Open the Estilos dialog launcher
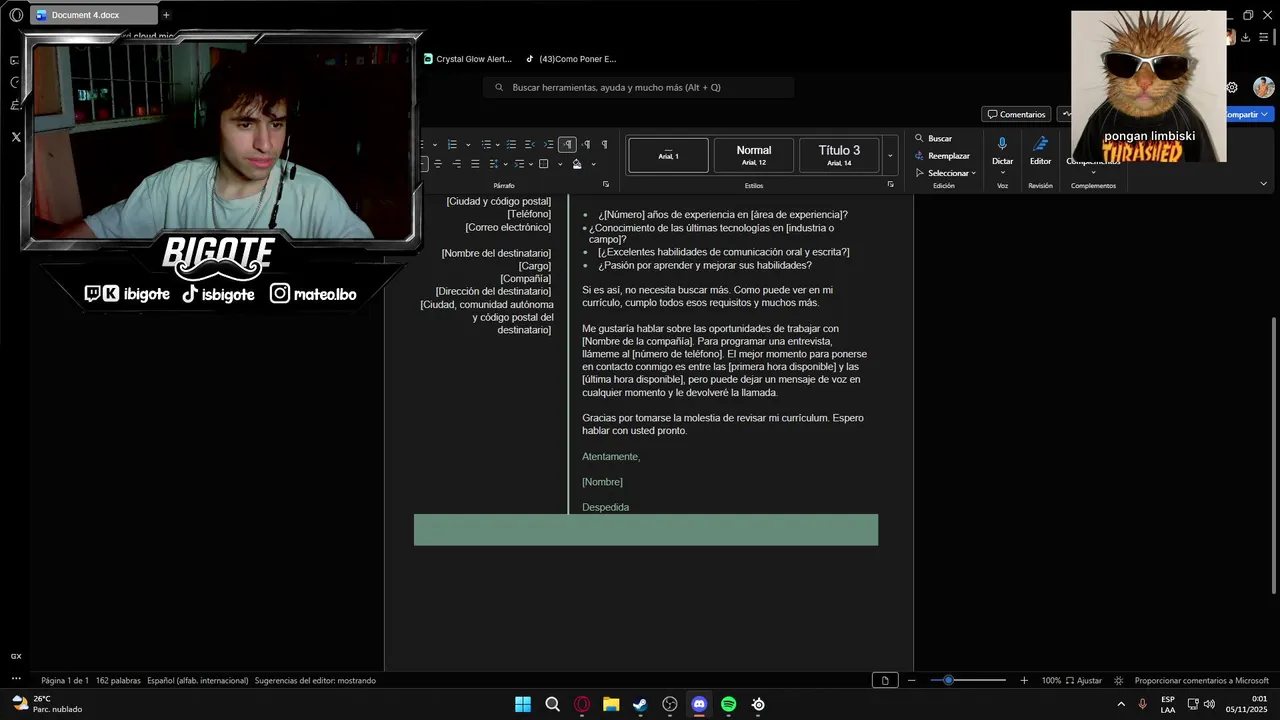1280x720 pixels. click(x=891, y=184)
